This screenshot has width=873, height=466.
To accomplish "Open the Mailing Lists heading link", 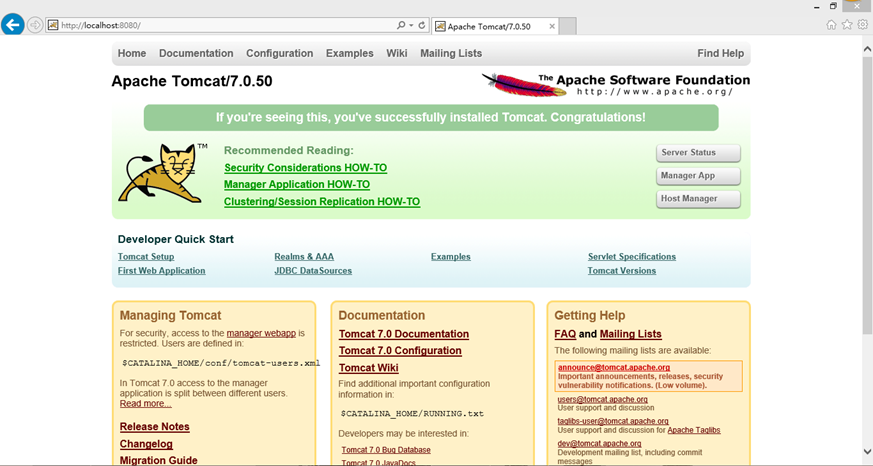I will click(x=631, y=334).
